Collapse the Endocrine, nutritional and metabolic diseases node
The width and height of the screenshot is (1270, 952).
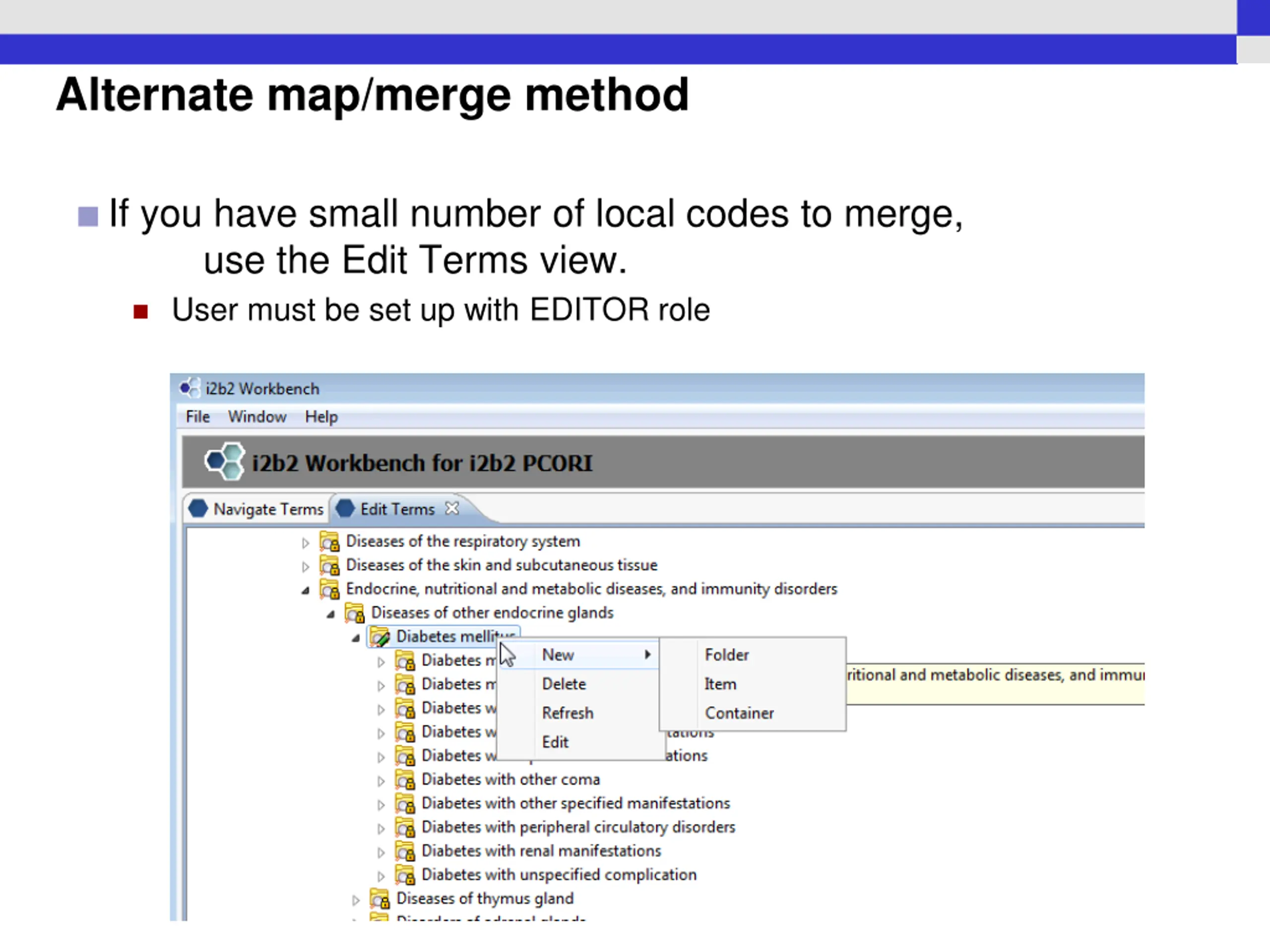coord(306,591)
